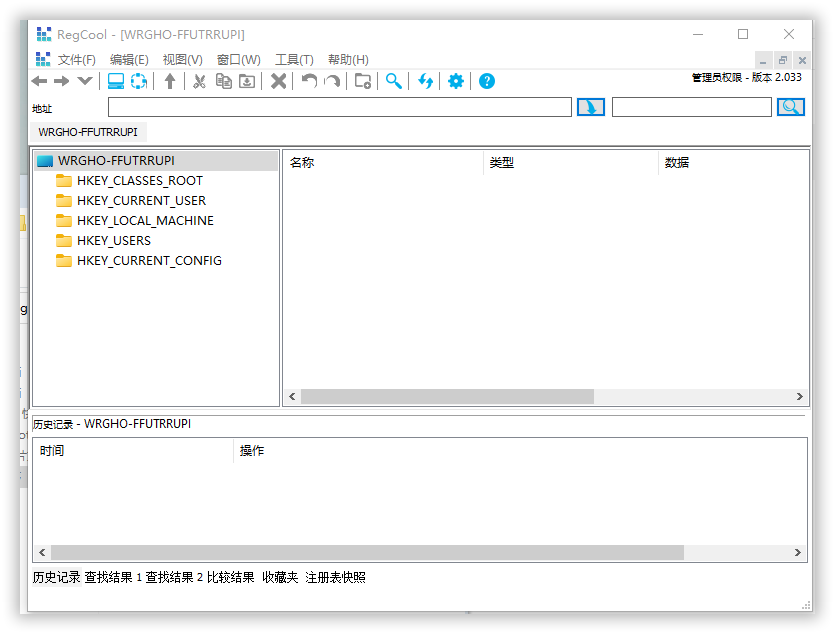Click right arrow of value list scrollbar
This screenshot has width=835, height=634.
pos(799,397)
